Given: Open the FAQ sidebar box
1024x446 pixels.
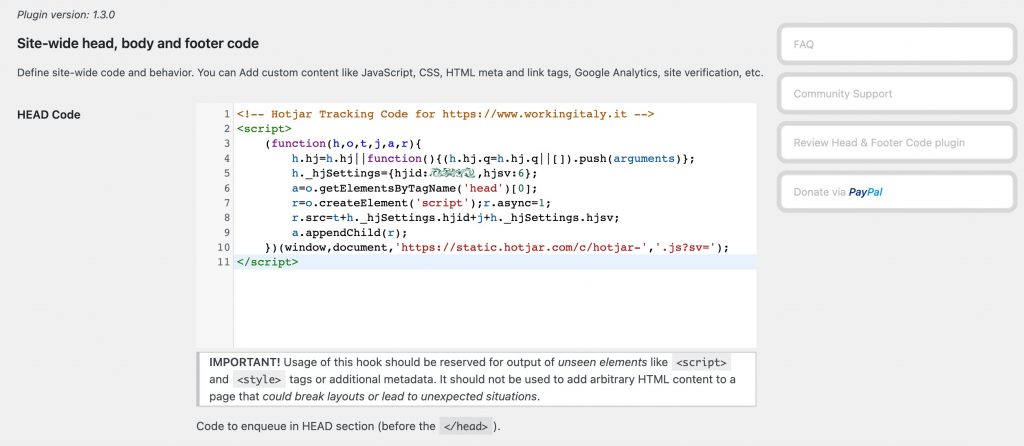Looking at the screenshot, I should click(896, 44).
